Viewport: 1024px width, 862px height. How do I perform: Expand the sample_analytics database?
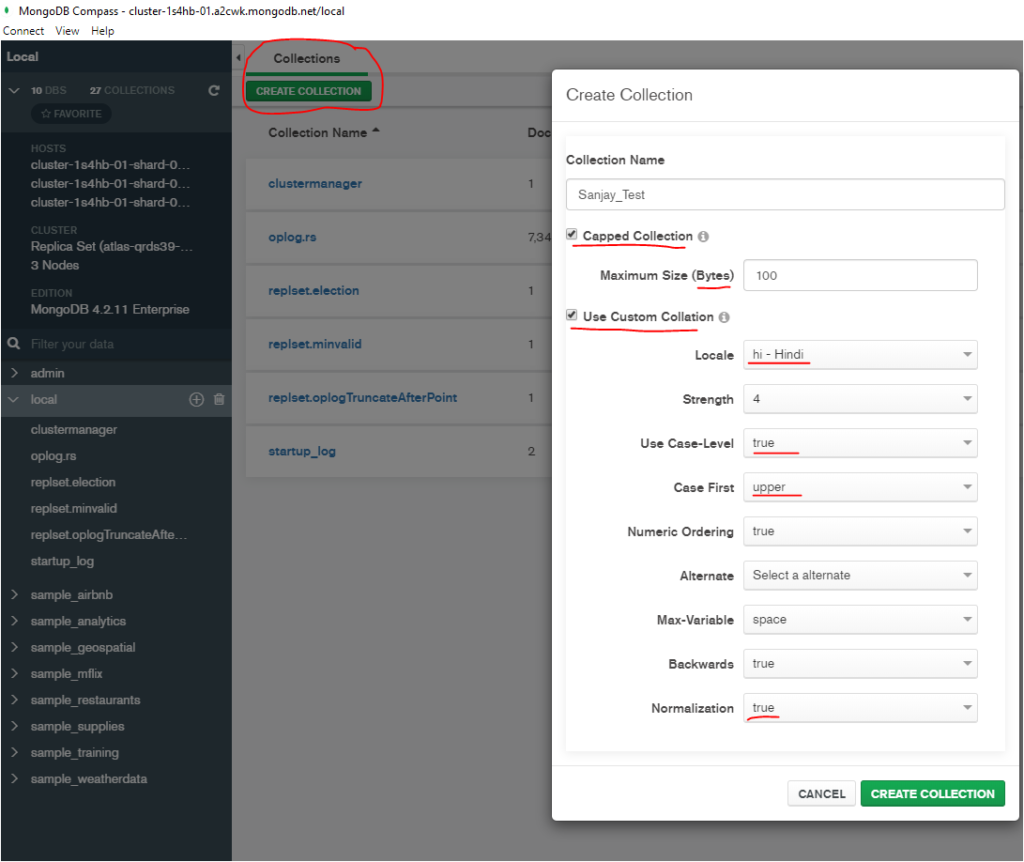tap(14, 621)
